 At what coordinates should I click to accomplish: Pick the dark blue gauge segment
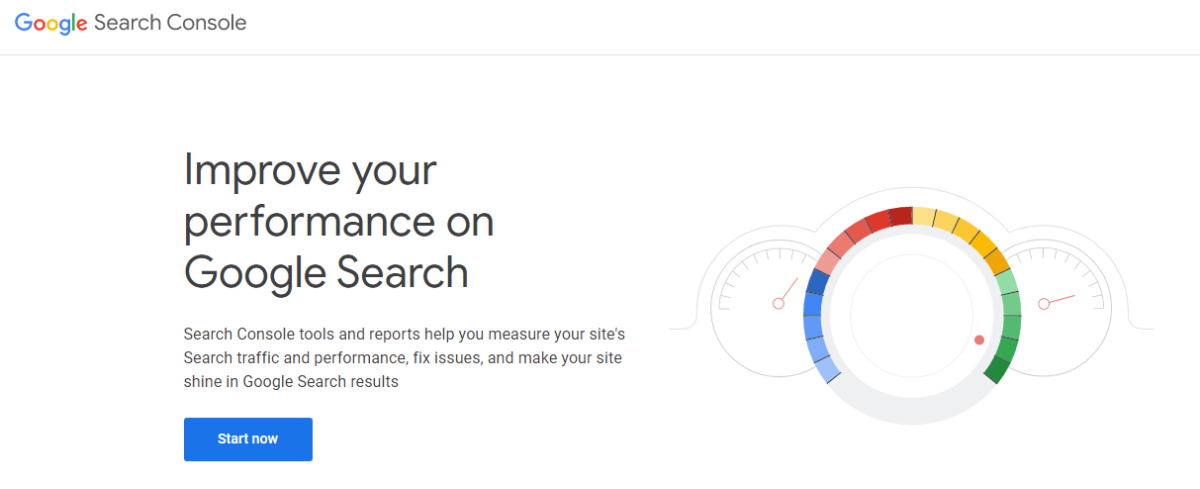(817, 282)
